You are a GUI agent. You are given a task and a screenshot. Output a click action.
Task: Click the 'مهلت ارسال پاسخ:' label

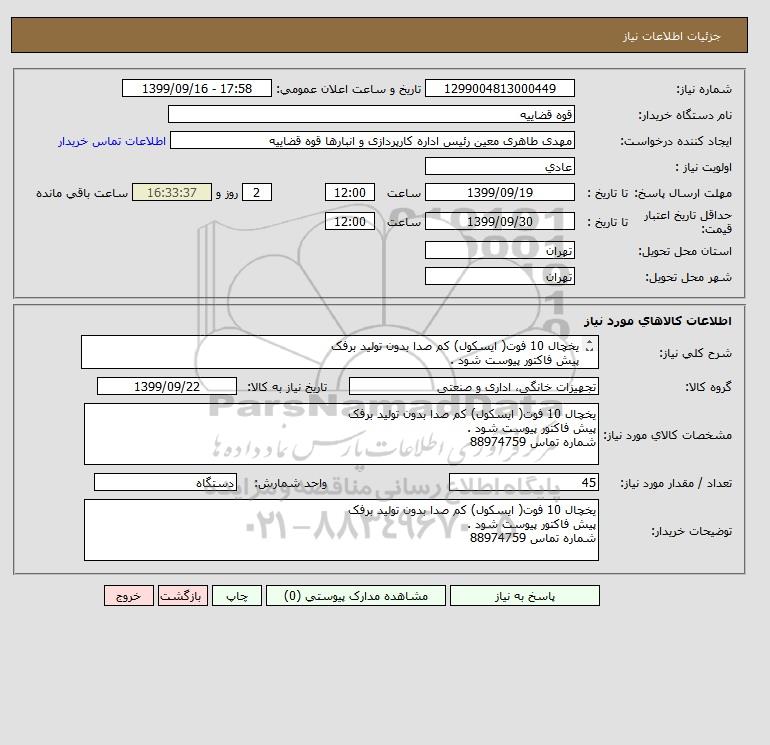click(683, 193)
